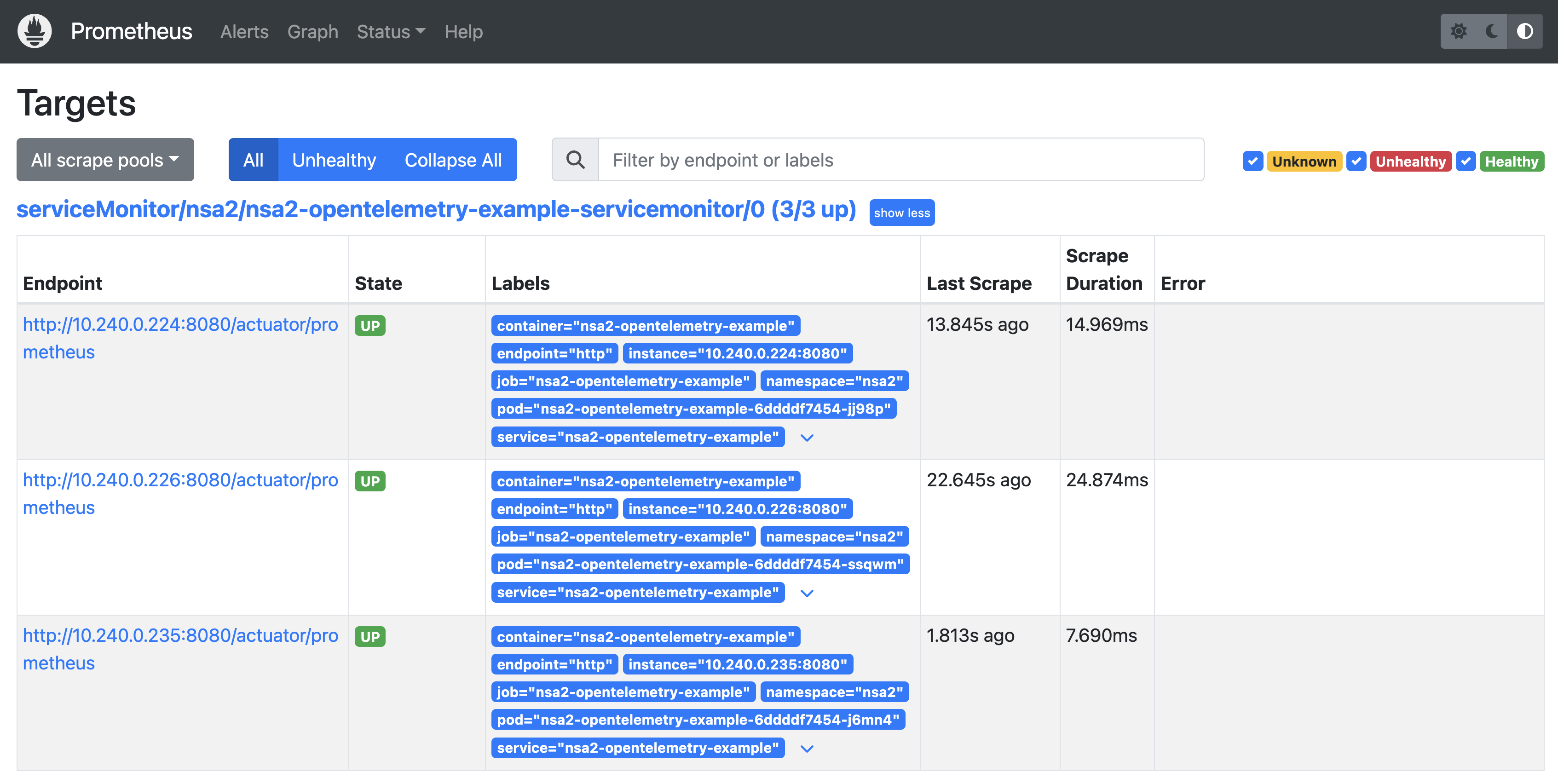Select browser-preferred theme contrast icon
Screen dimensions: 1558x784
[x=1525, y=31]
